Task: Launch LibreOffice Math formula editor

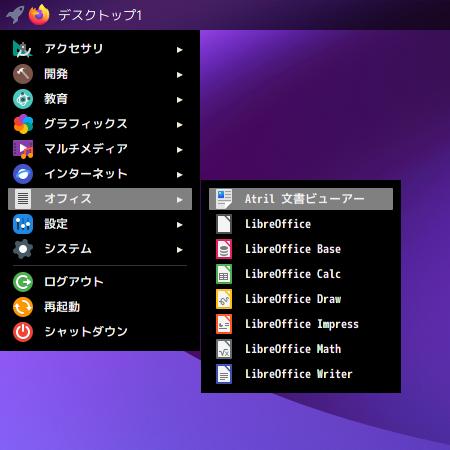Action: 301,349
